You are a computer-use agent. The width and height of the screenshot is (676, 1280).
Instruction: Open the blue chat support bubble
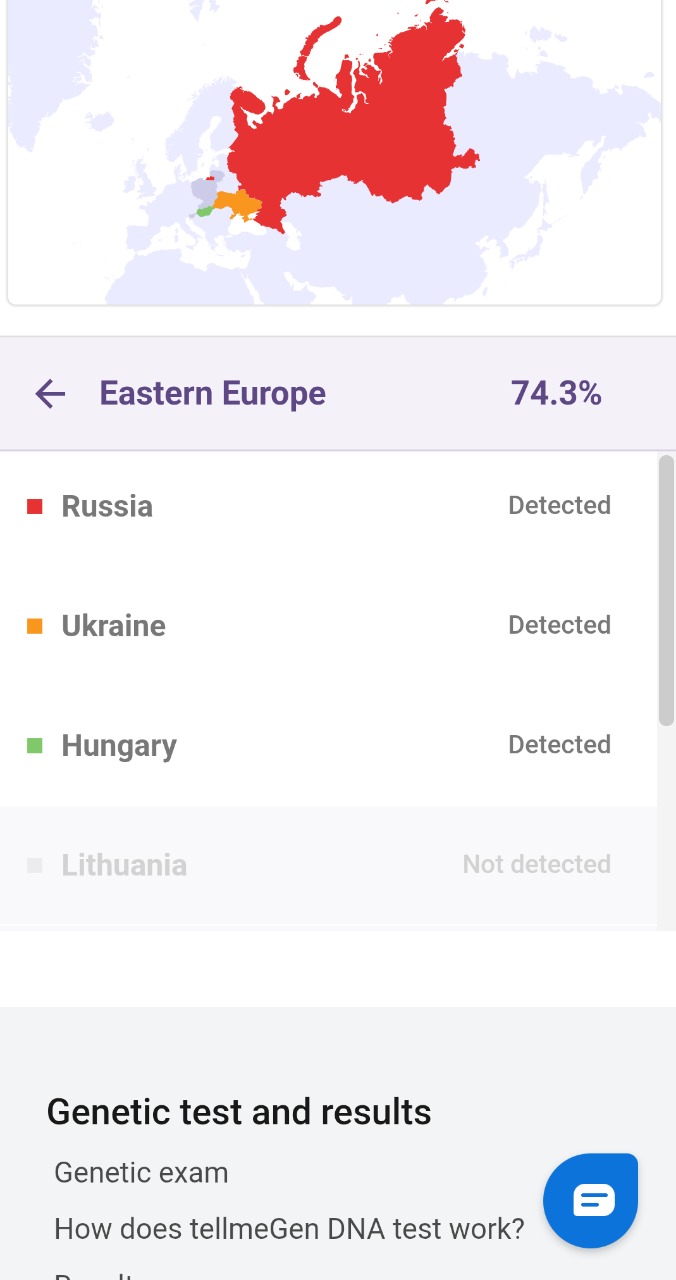(590, 1200)
